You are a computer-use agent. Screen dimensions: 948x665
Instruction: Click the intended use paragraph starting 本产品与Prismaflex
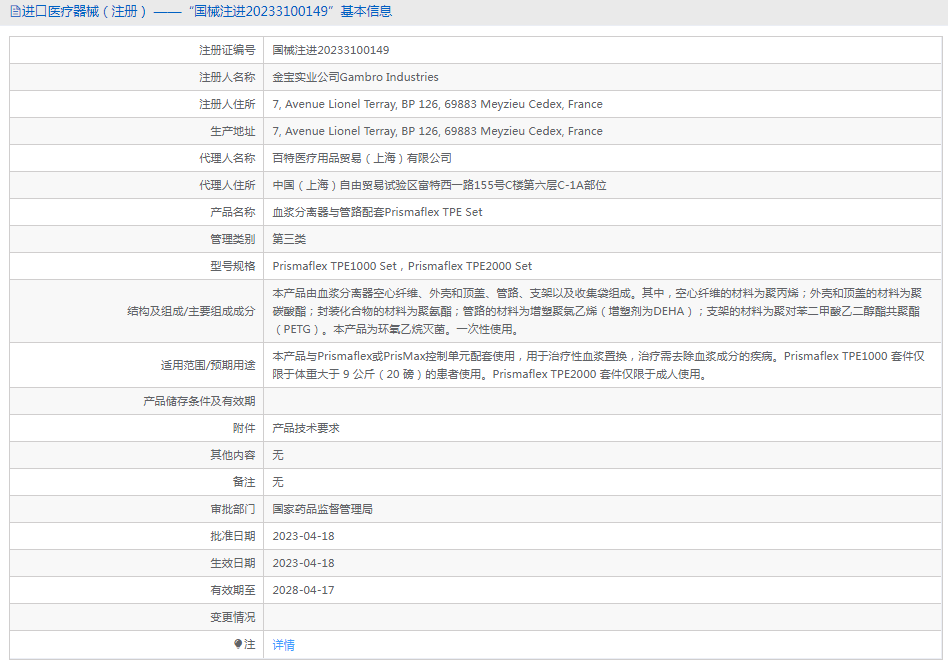(x=599, y=365)
